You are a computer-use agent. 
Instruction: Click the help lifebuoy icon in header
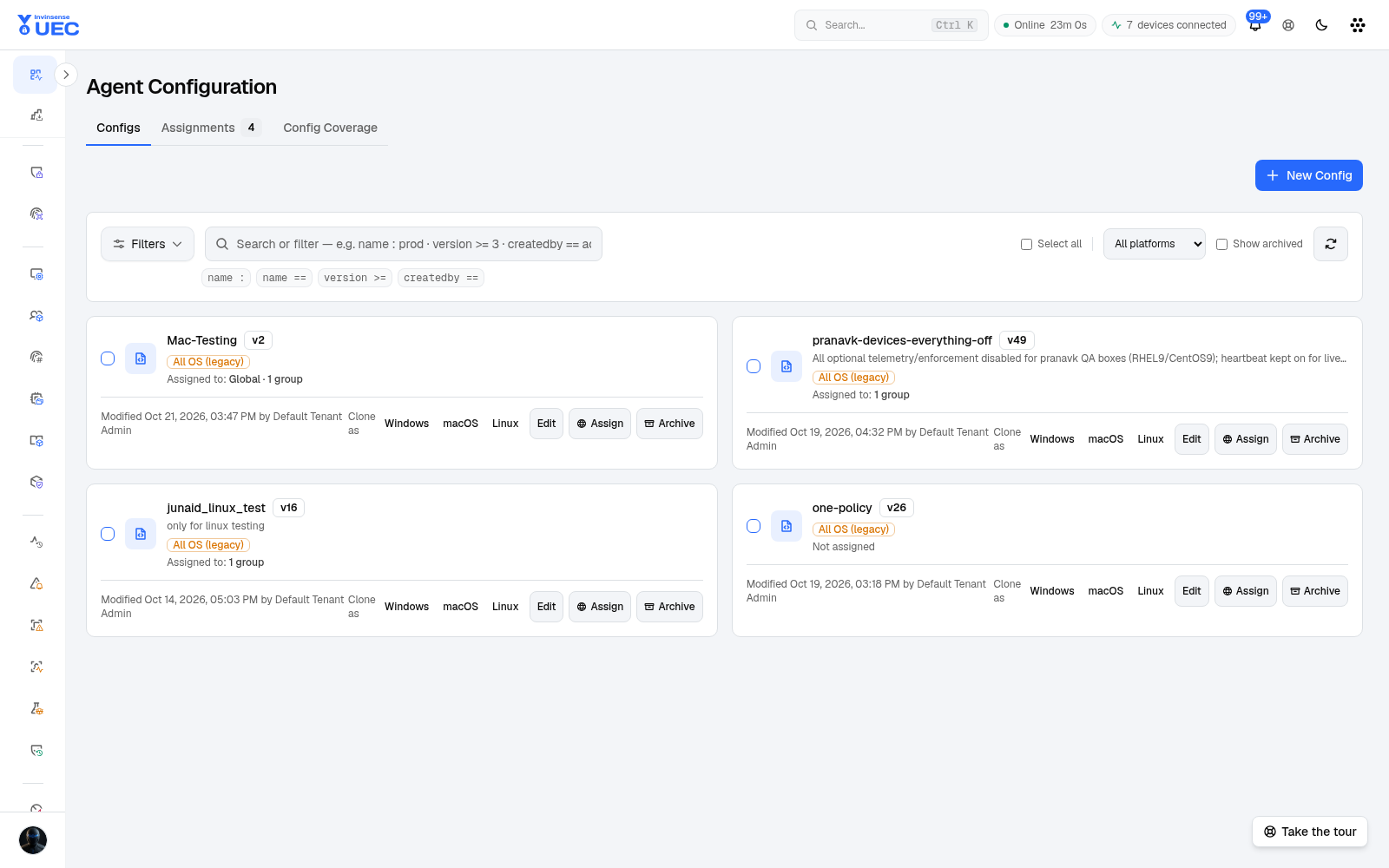(x=1288, y=25)
